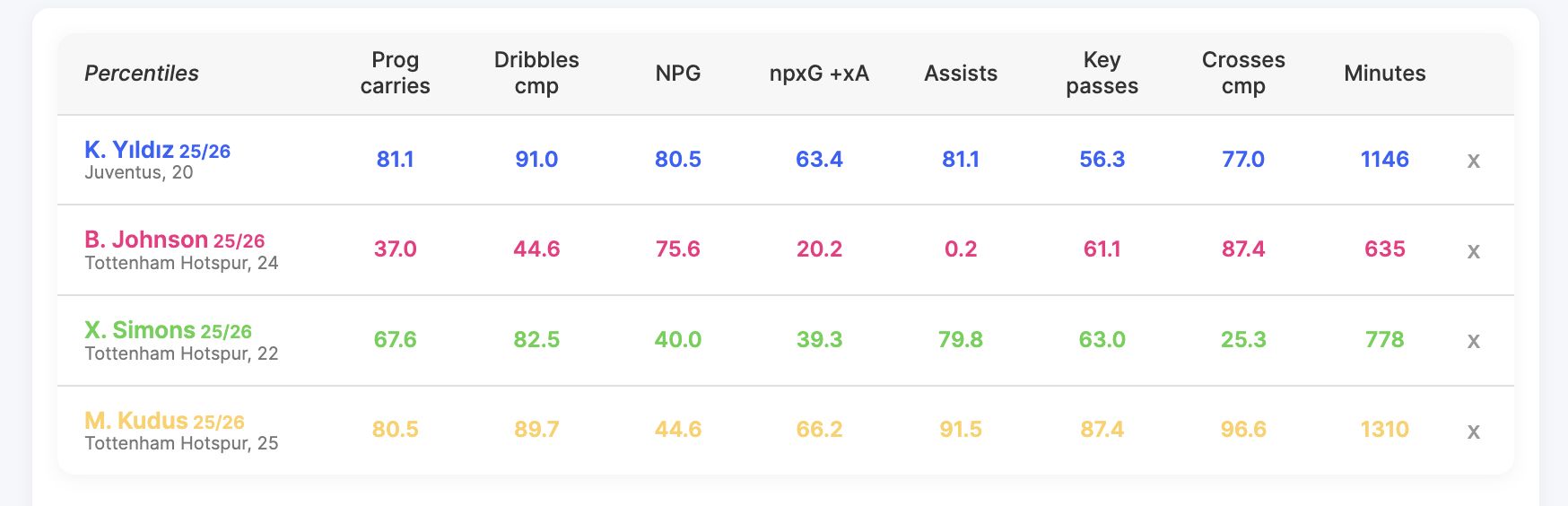Click Yıldız's 91.0 Dribbles cmp value
The width and height of the screenshot is (1568, 506).
point(536,160)
